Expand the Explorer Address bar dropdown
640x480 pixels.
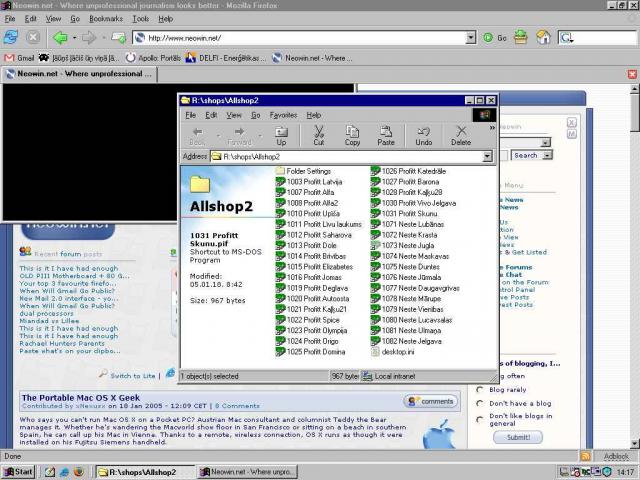(487, 157)
